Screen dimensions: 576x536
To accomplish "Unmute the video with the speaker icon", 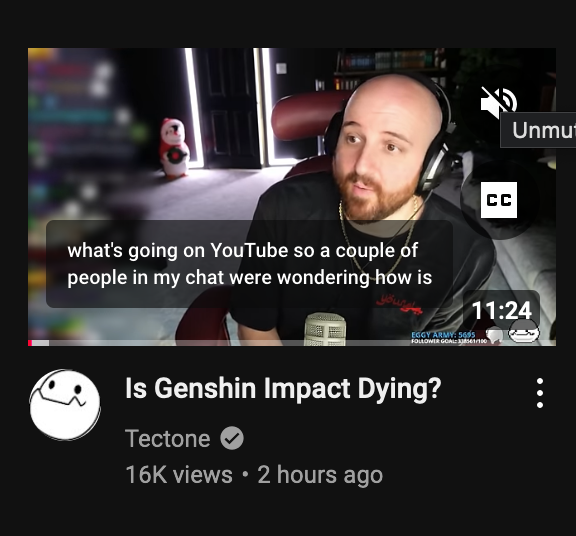I will 498,103.
